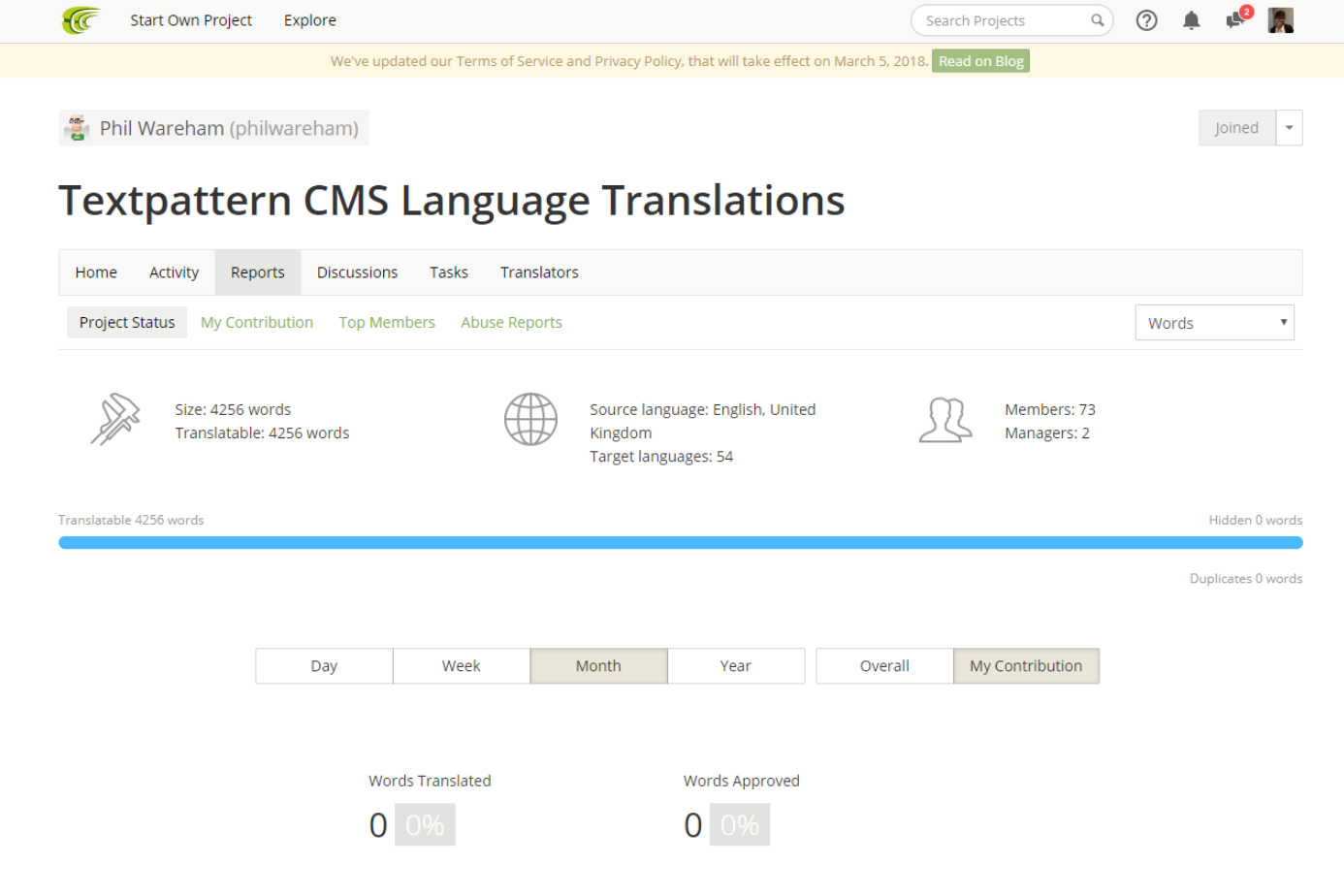Click the search magnifier icon

(x=1097, y=20)
